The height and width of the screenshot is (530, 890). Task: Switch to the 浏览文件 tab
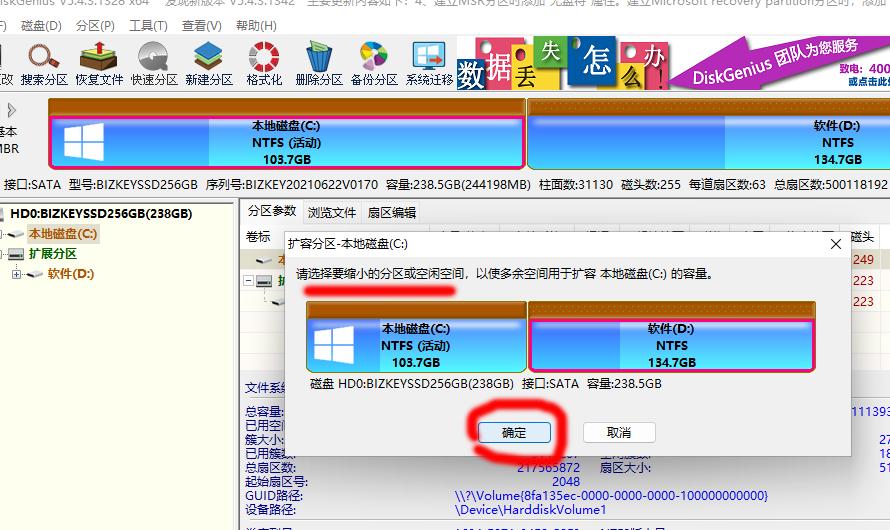point(331,213)
